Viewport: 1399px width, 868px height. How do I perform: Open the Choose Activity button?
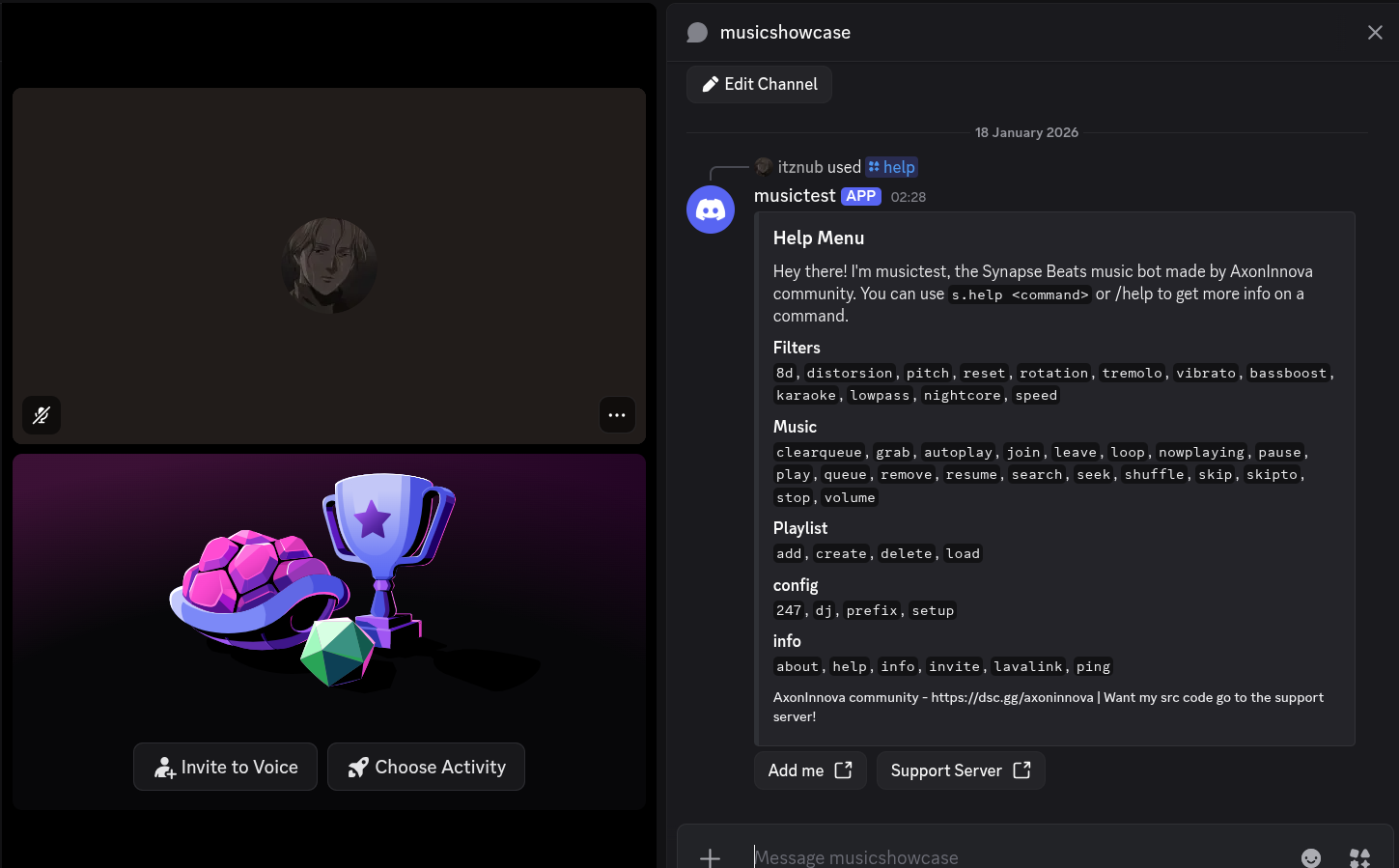426,767
